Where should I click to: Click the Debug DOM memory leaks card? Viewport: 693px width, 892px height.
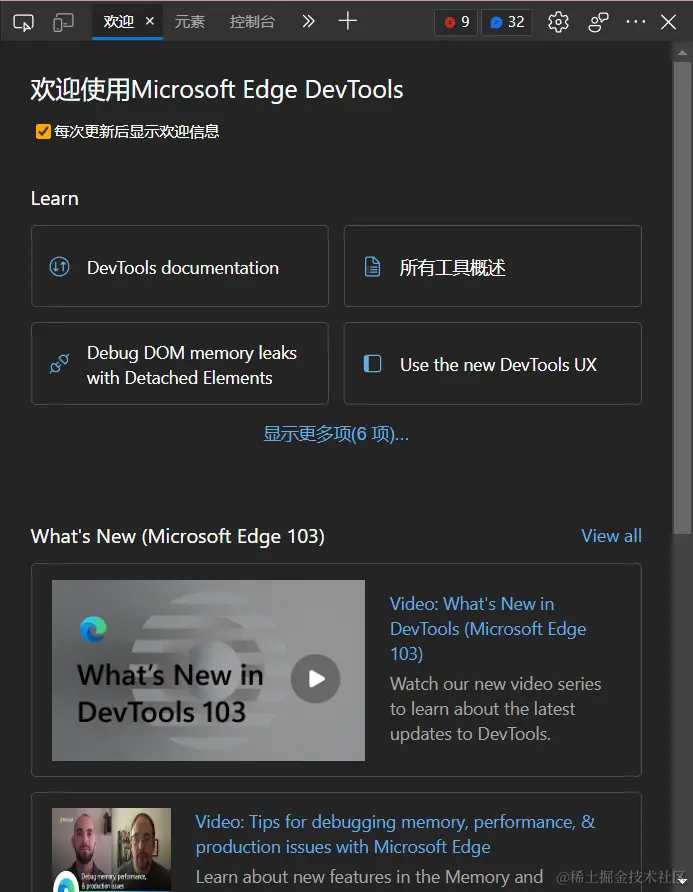pos(180,363)
